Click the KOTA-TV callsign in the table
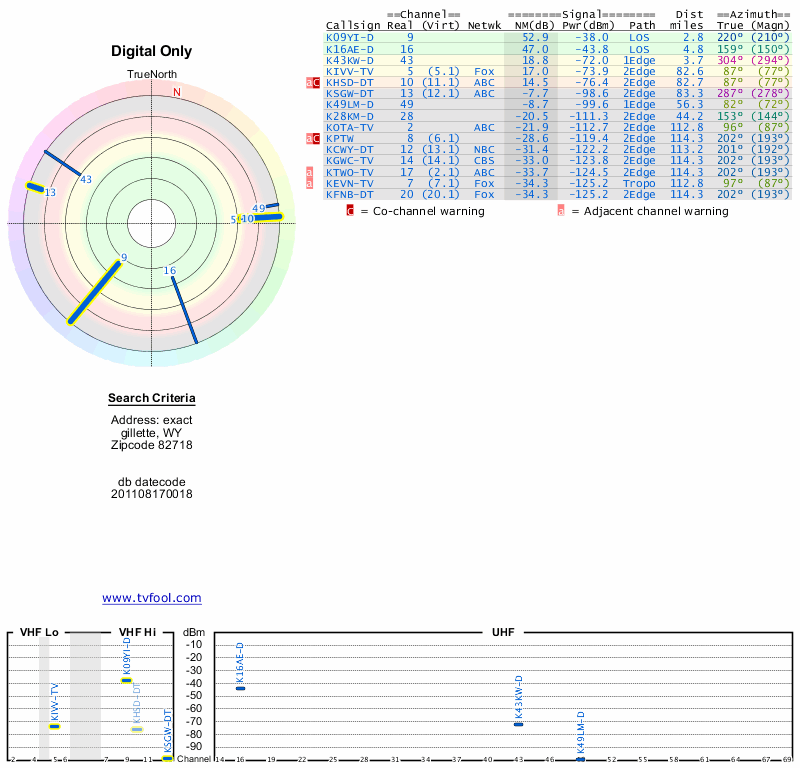The image size is (800, 768). pyautogui.click(x=349, y=127)
